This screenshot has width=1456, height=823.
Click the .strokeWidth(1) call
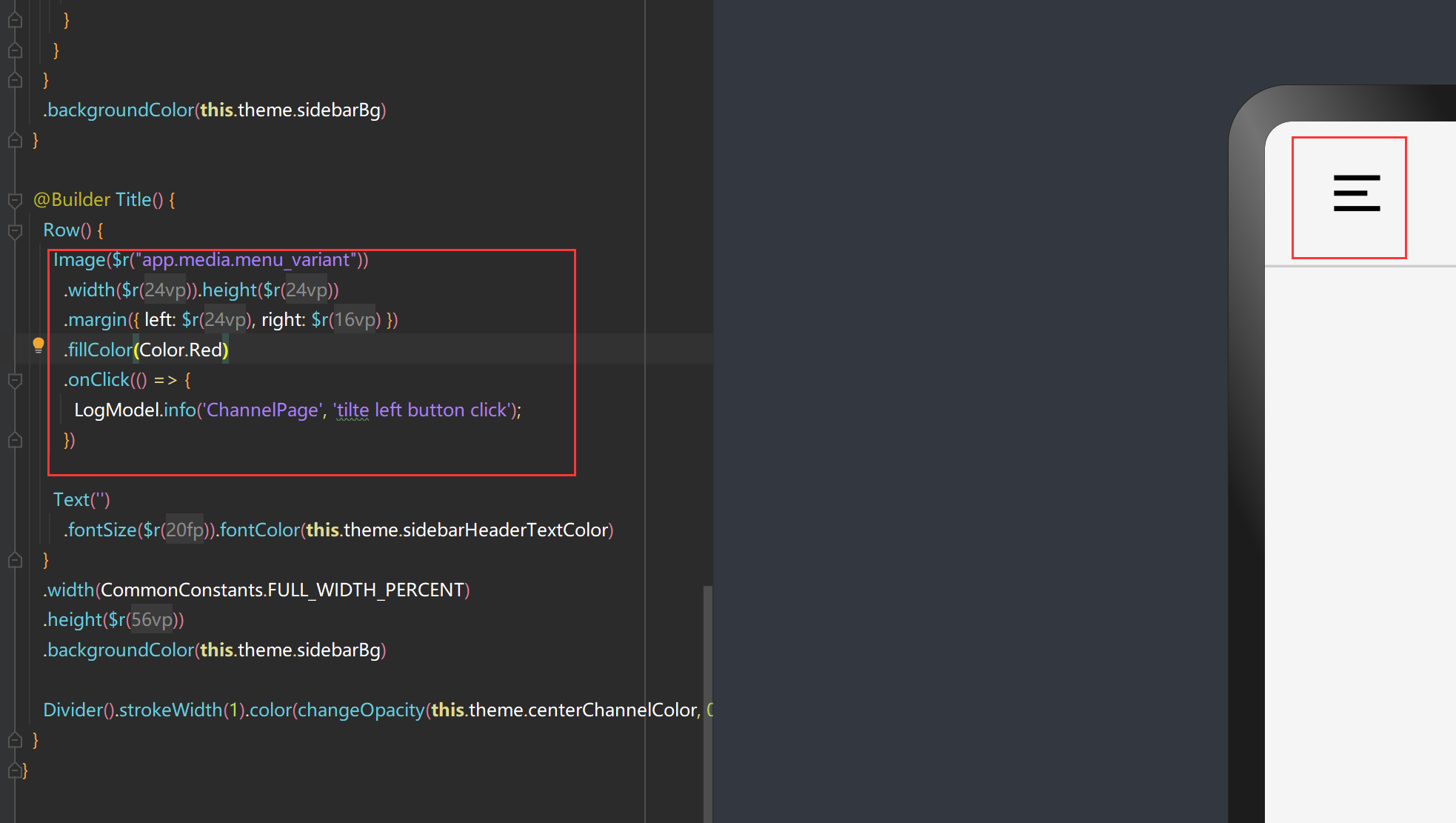coord(180,710)
